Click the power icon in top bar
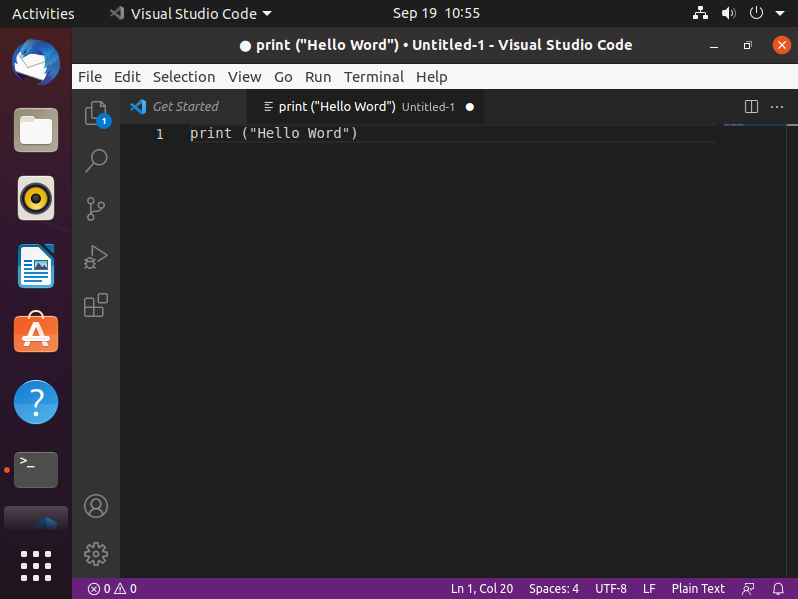This screenshot has height=599, width=798. 756,13
